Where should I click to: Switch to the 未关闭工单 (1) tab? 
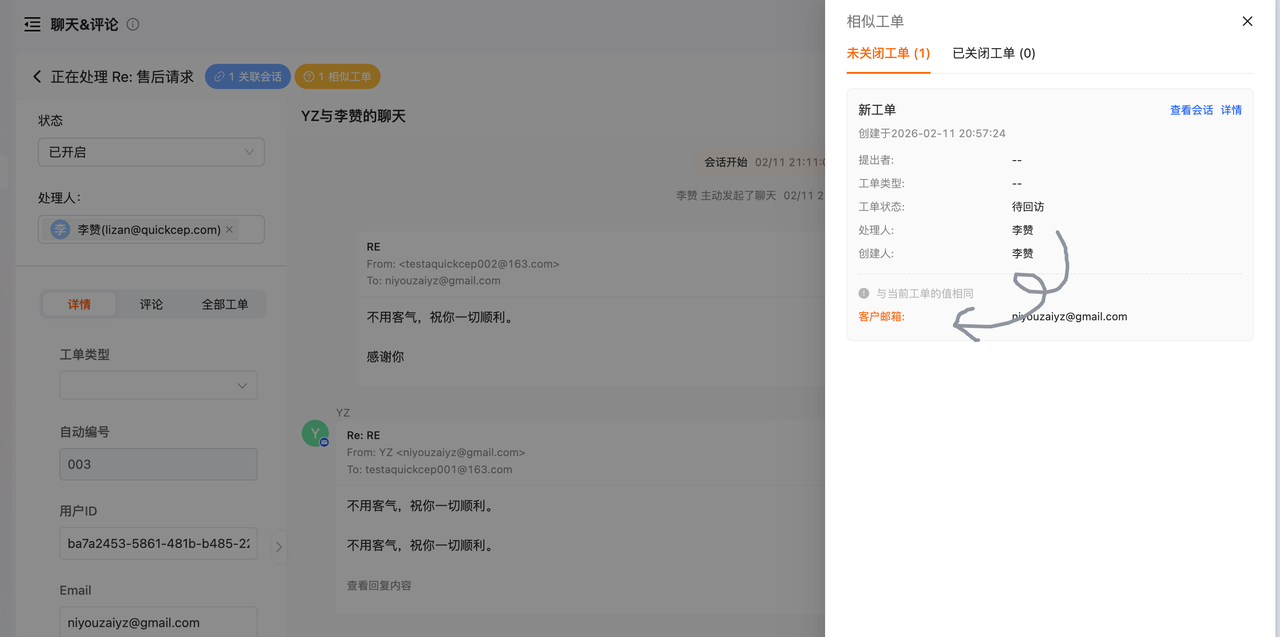pos(888,53)
